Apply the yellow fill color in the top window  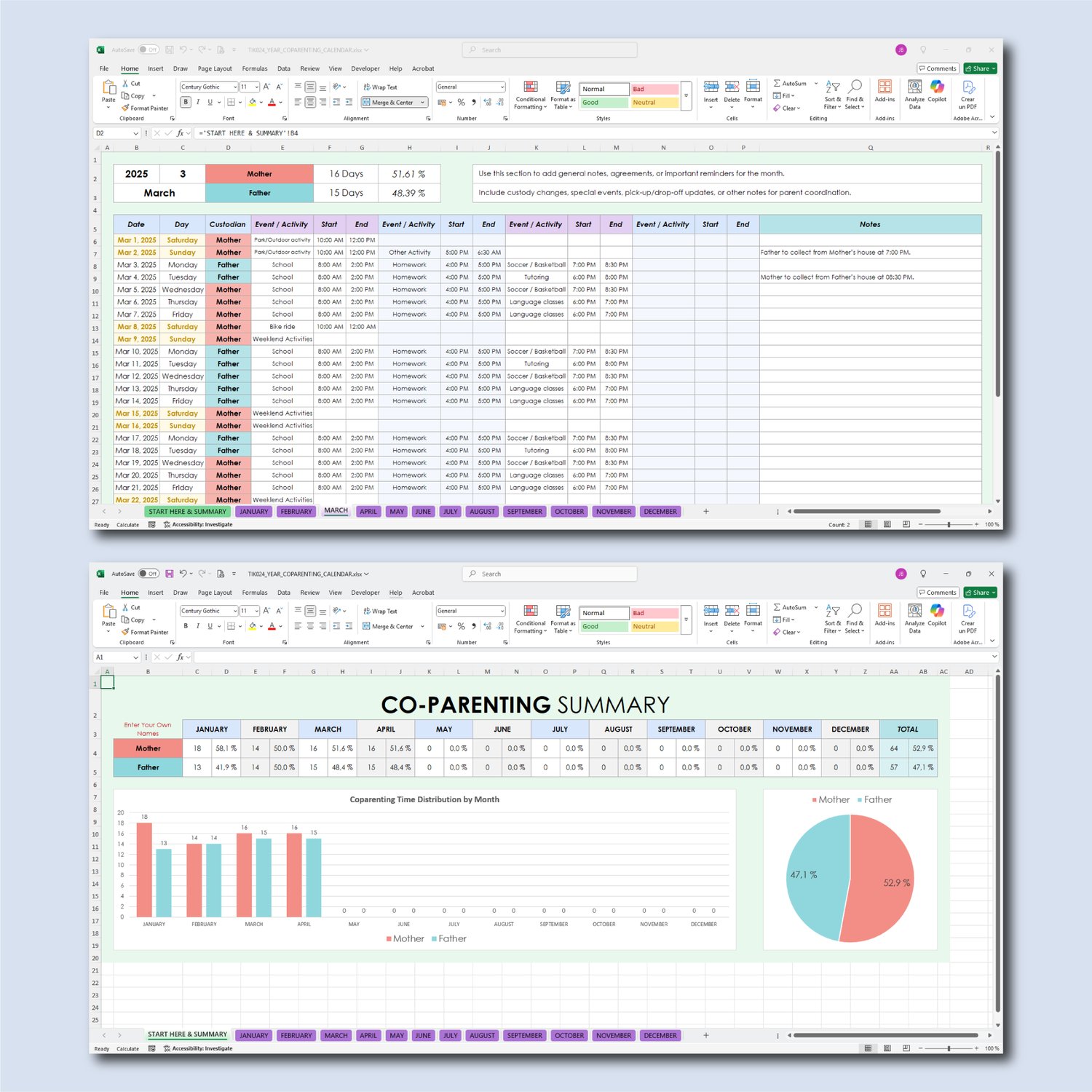click(252, 103)
